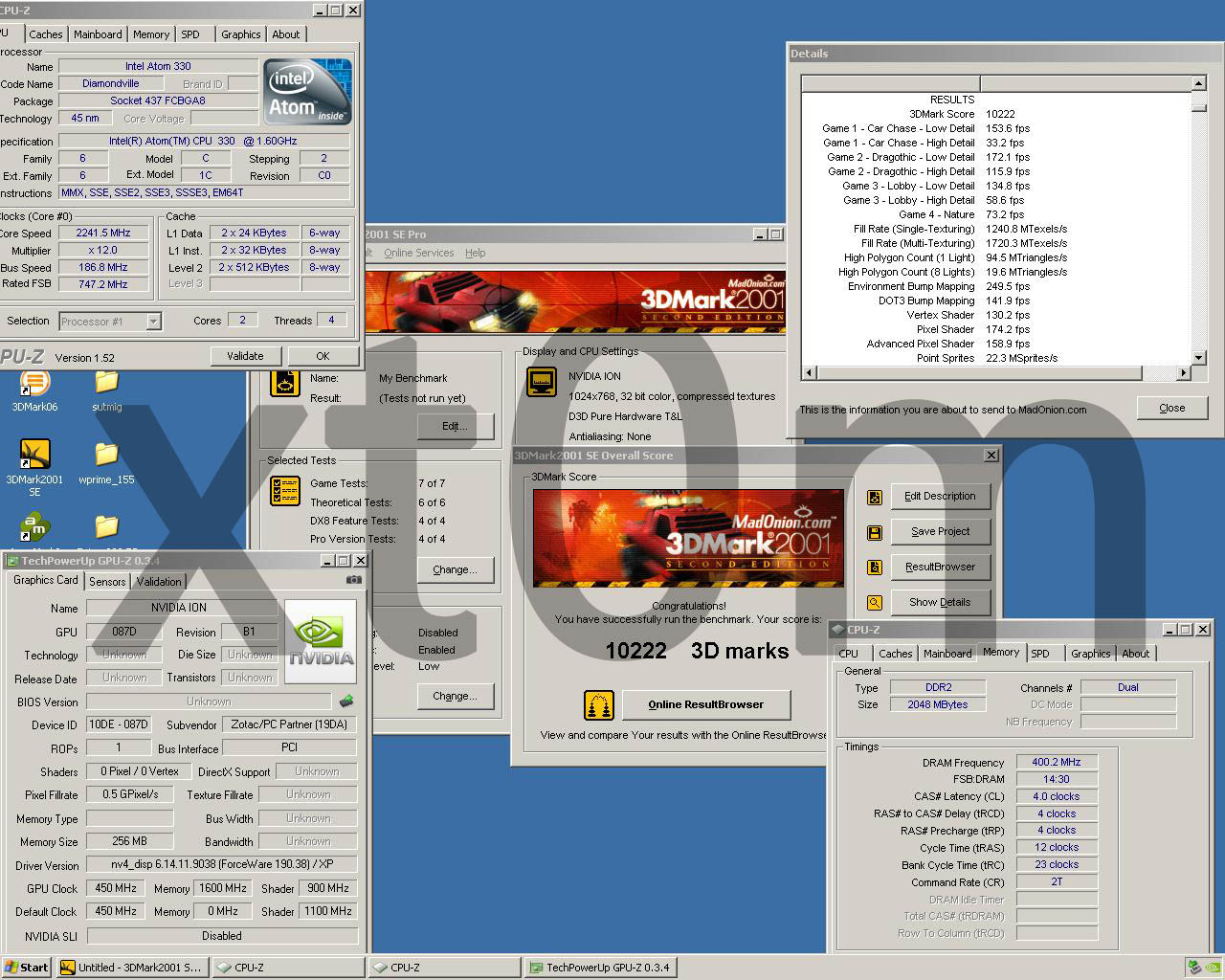Click the Driver Version field in GPU-Z
The image size is (1225, 980).
click(222, 865)
